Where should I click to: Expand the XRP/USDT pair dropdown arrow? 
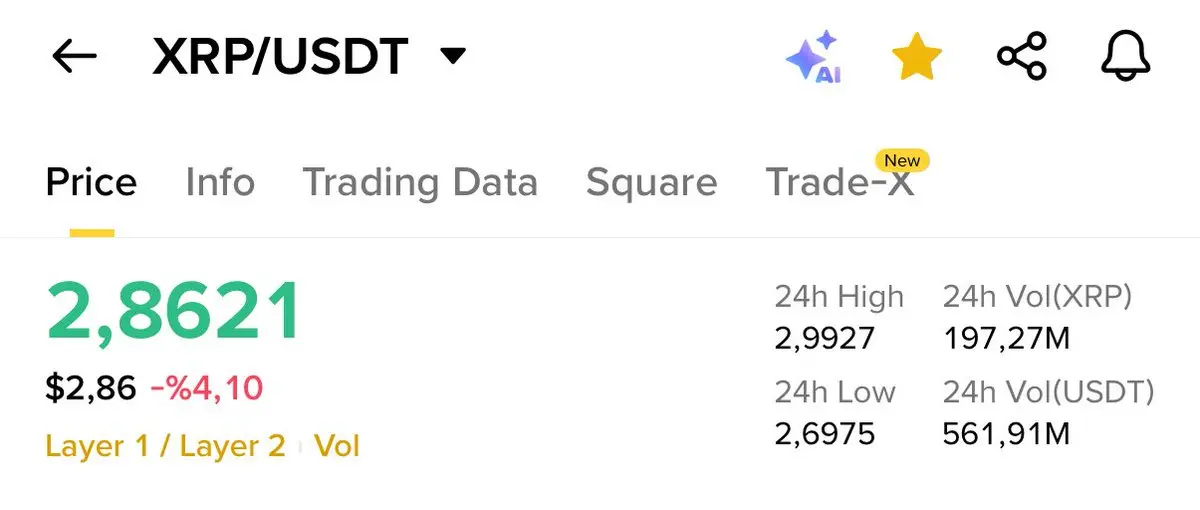(453, 57)
